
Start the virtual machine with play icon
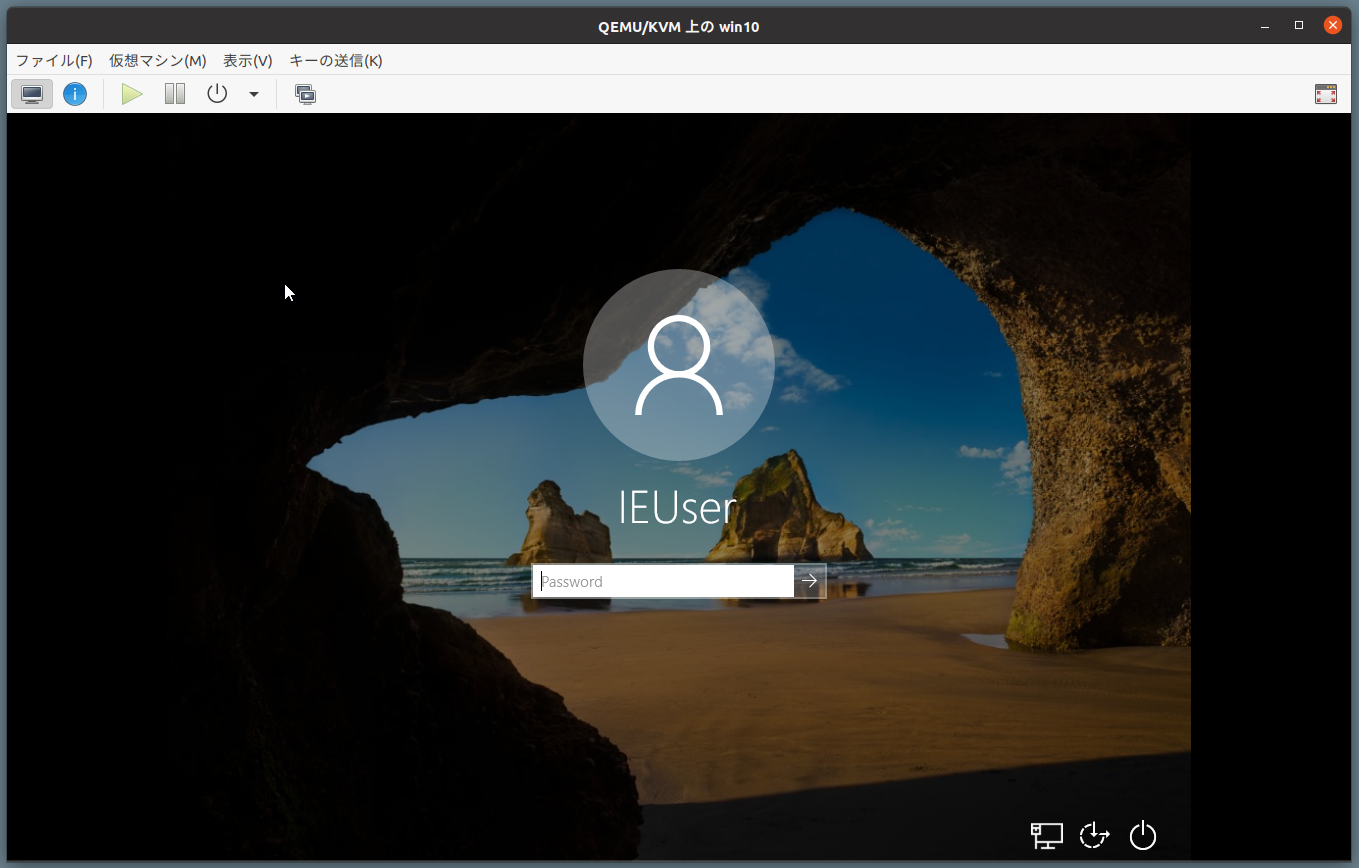[x=132, y=94]
